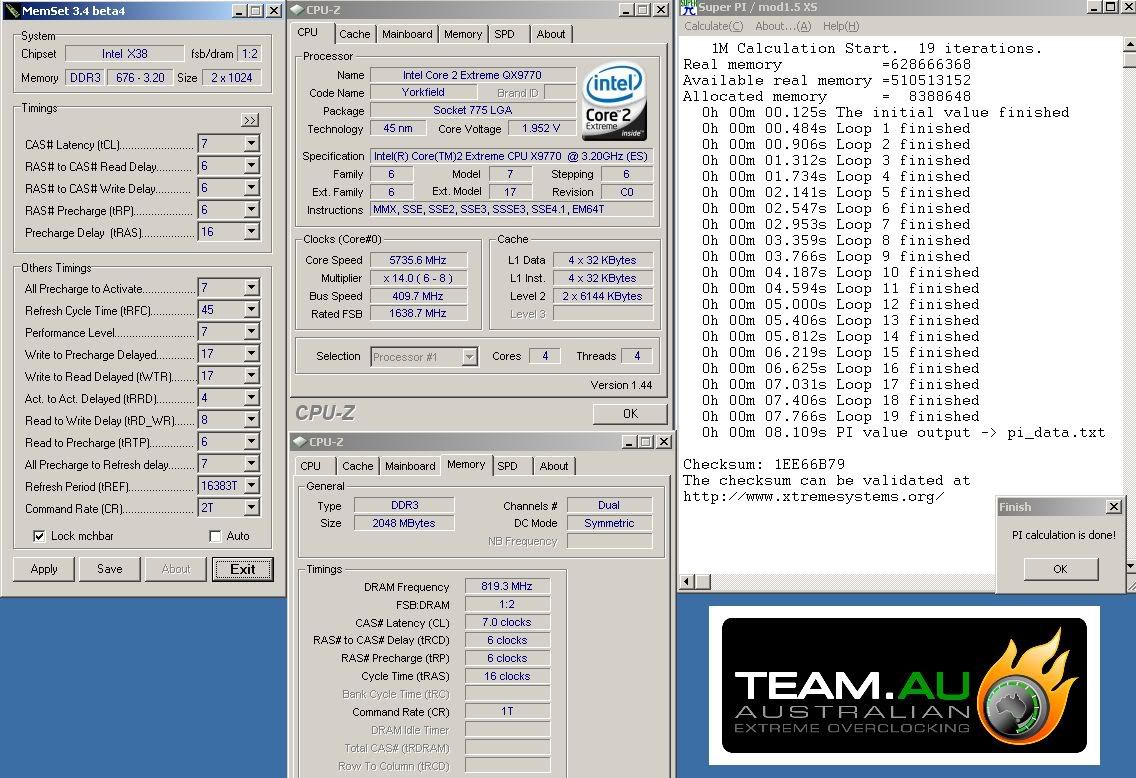The image size is (1136, 778).
Task: Switch to the CPU tab in lower CPU-Z
Action: pos(310,466)
